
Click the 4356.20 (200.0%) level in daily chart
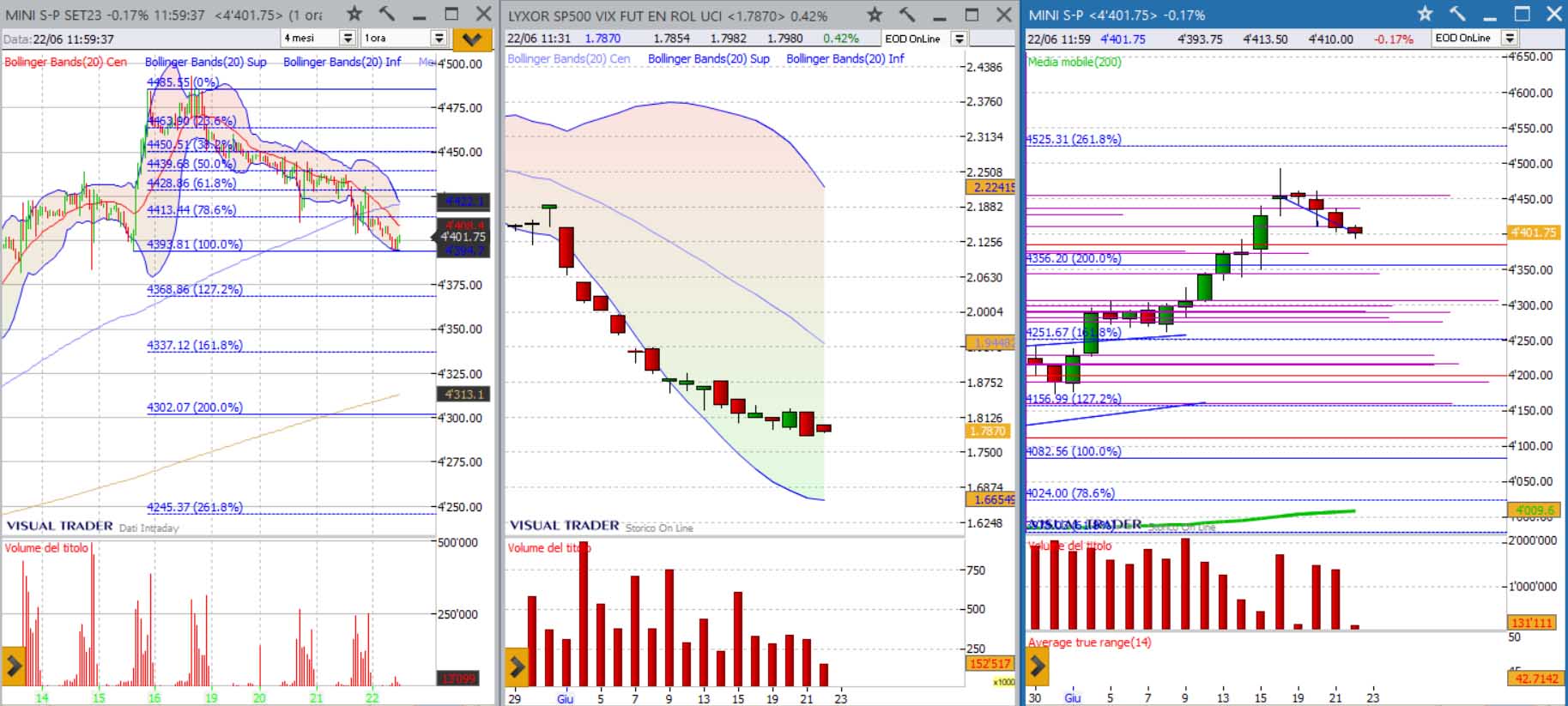pyautogui.click(x=1074, y=258)
